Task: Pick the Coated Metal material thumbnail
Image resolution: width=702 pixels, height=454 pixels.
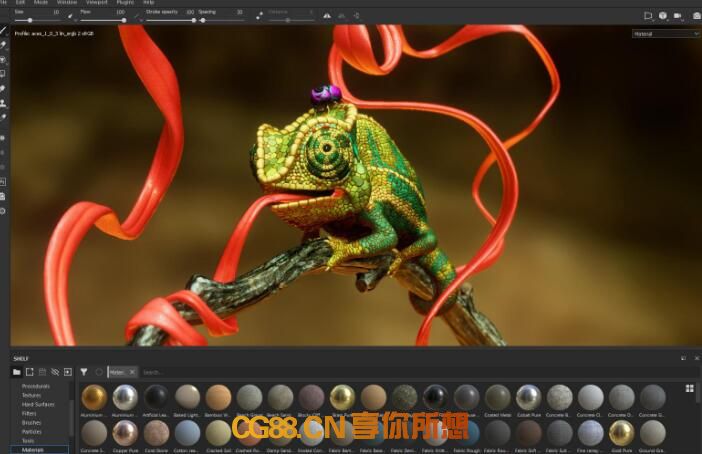Action: coord(497,398)
